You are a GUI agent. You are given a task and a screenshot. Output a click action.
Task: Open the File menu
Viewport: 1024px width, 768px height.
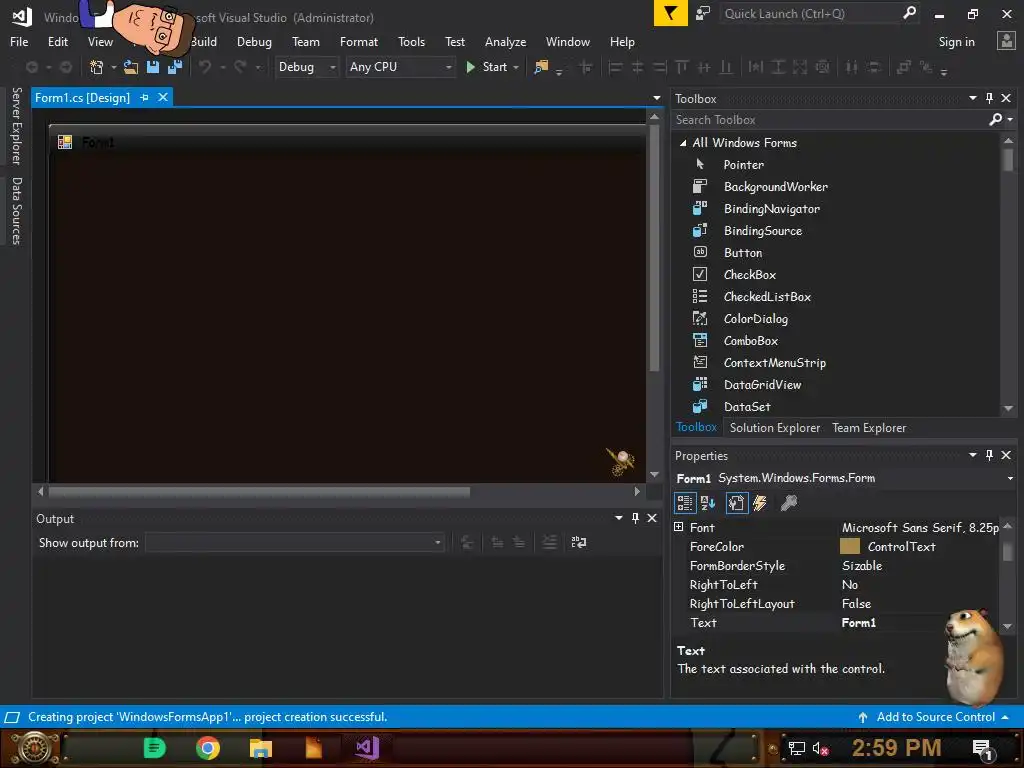(x=19, y=42)
